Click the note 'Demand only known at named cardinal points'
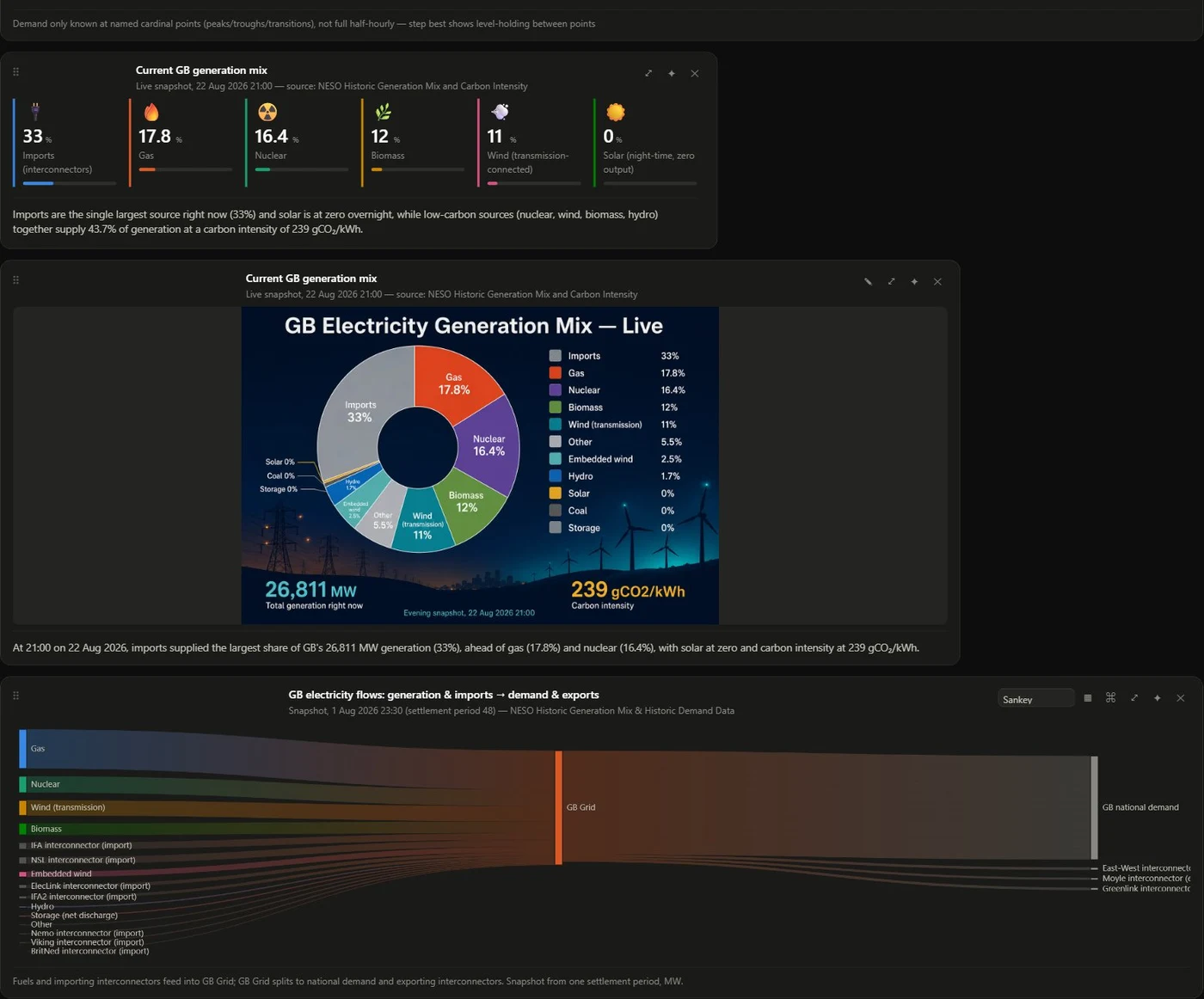The height and width of the screenshot is (999, 1204). pyautogui.click(x=304, y=23)
